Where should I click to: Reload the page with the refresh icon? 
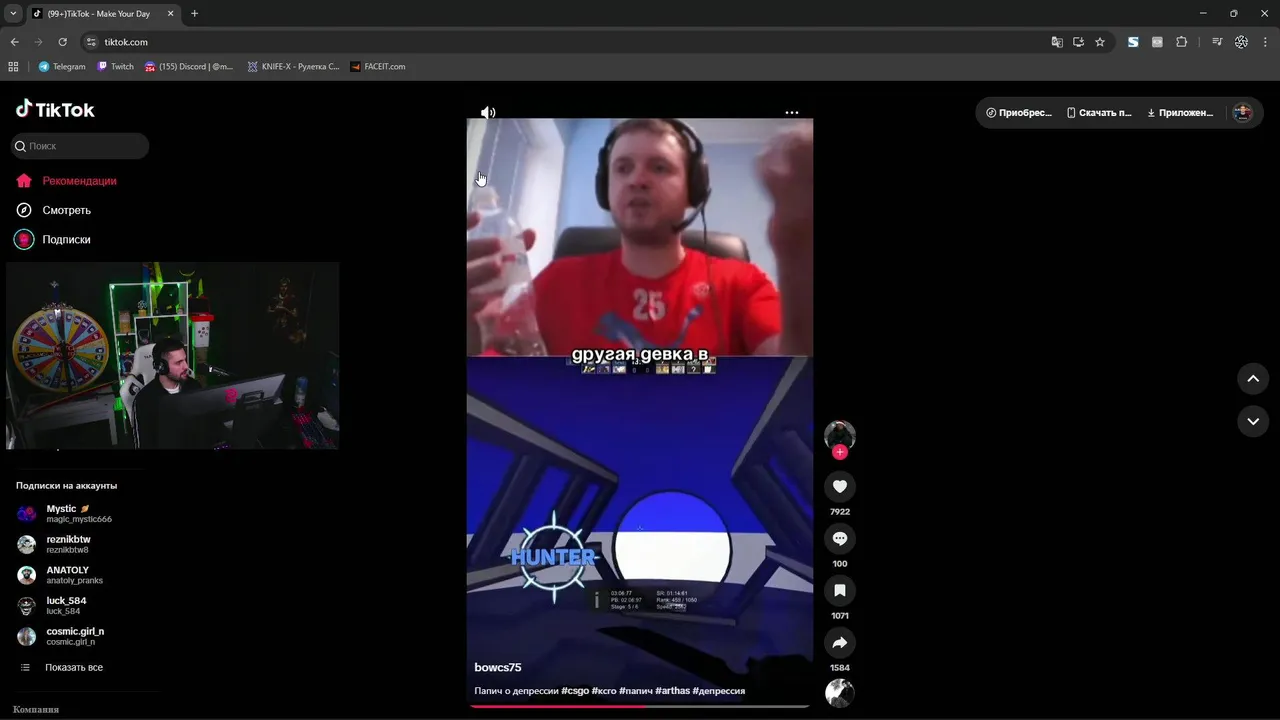(62, 42)
